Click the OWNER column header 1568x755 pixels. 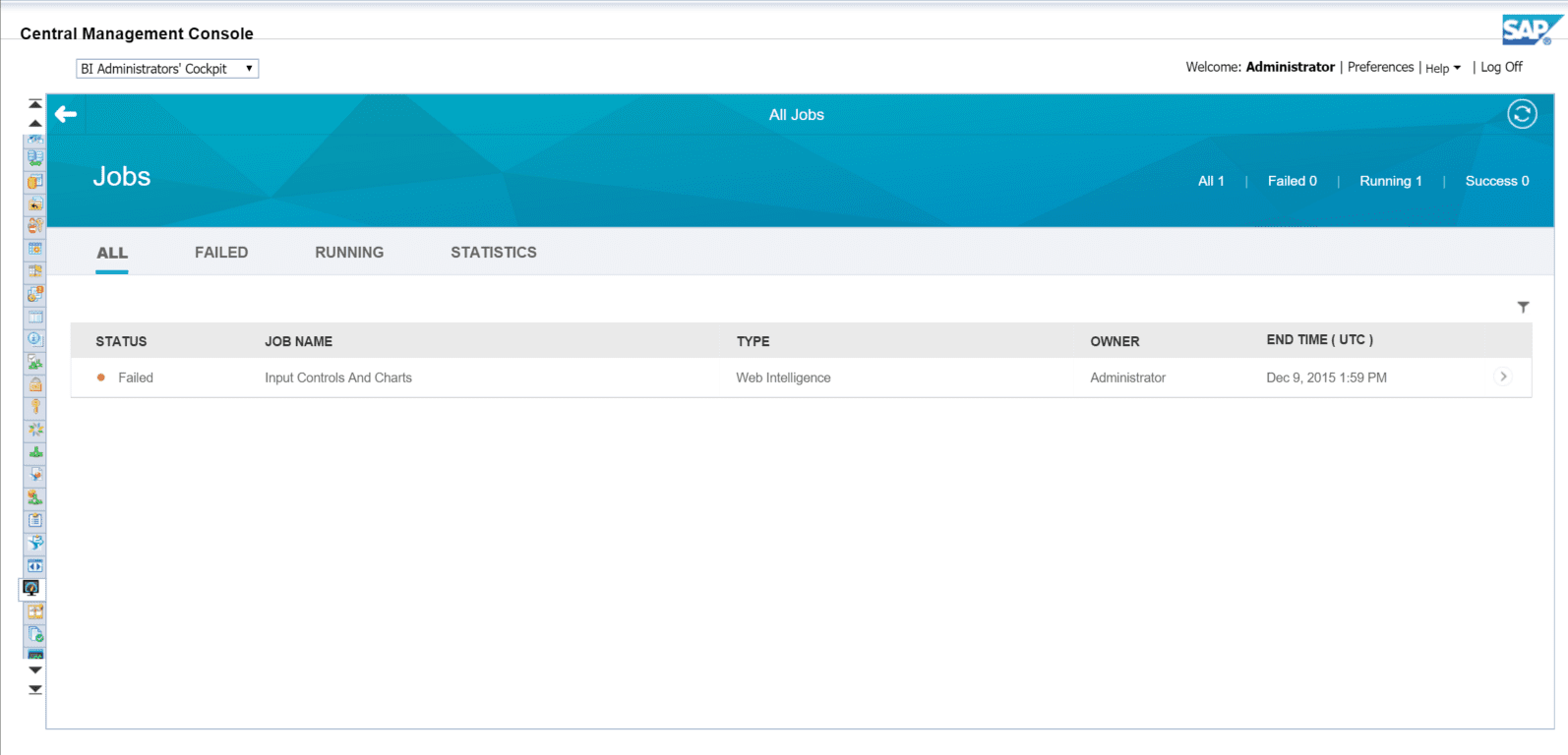tap(1115, 341)
